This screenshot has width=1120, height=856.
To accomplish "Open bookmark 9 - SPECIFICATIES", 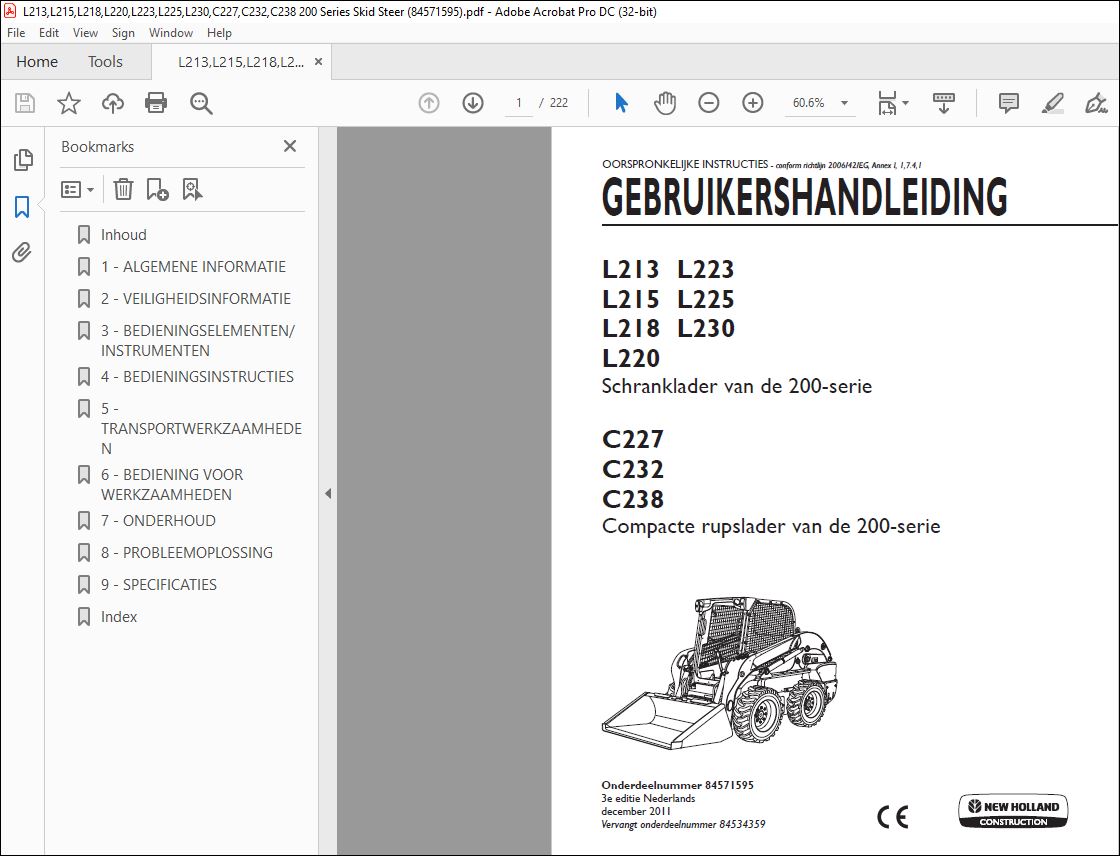I will click(x=159, y=585).
